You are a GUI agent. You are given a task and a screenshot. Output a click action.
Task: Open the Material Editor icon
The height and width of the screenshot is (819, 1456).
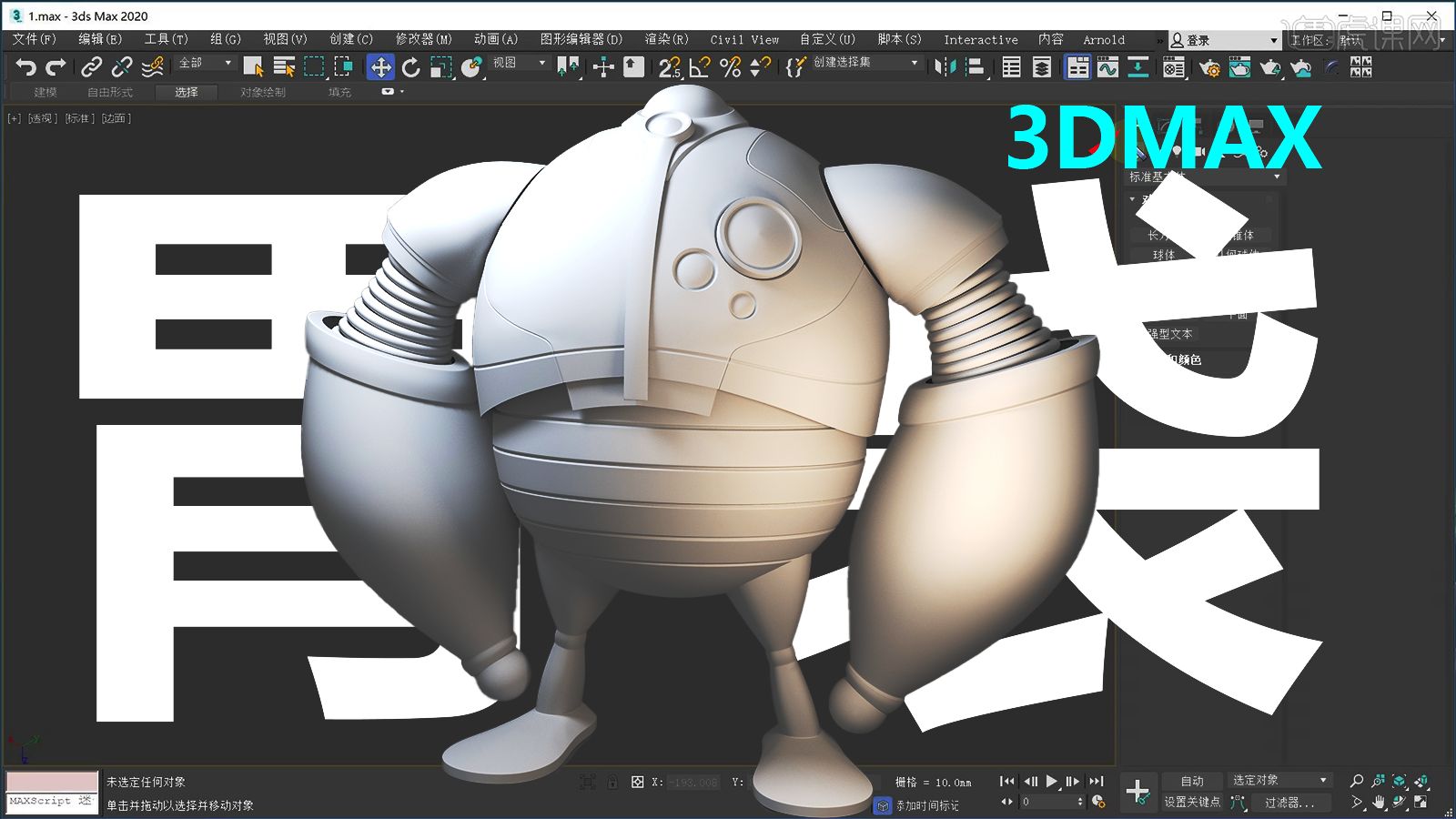pyautogui.click(x=1173, y=66)
